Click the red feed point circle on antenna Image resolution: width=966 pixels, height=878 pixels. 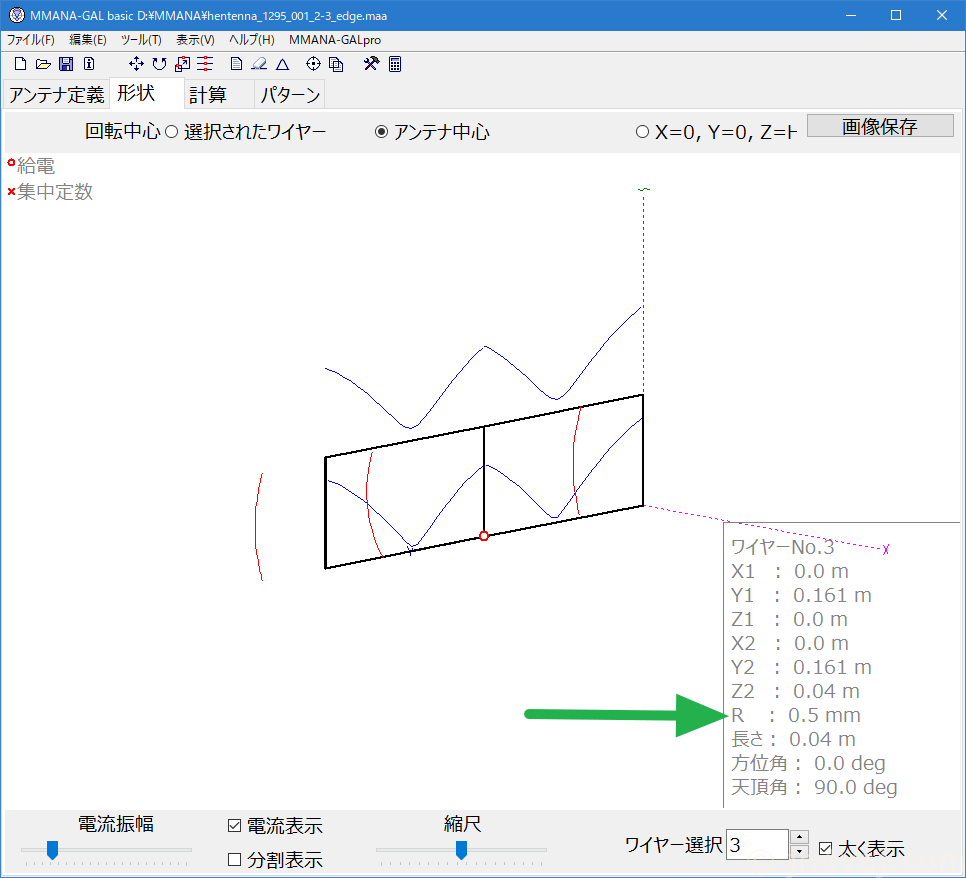pyautogui.click(x=484, y=536)
